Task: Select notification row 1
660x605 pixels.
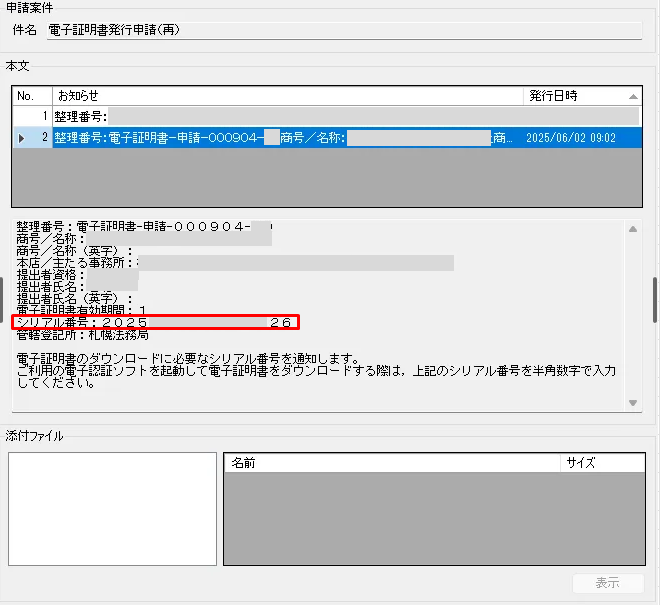Action: tap(288, 117)
